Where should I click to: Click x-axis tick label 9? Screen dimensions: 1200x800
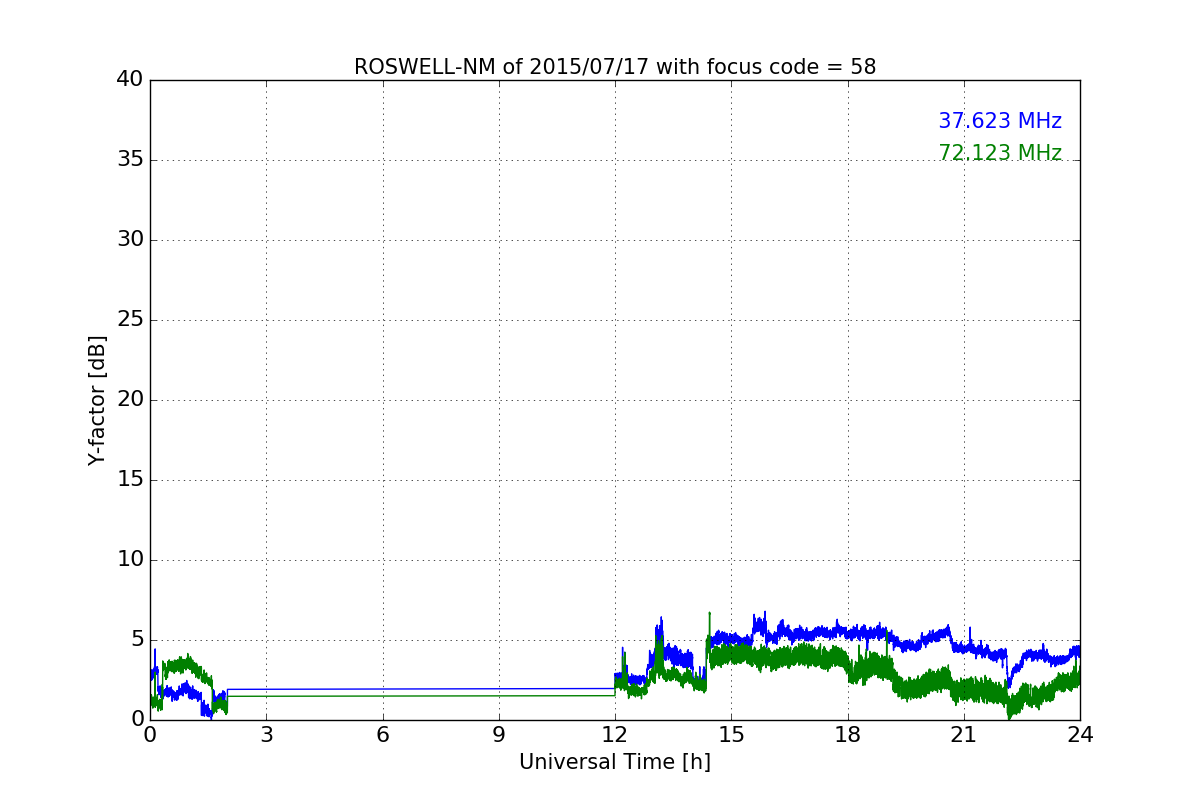pos(499,735)
